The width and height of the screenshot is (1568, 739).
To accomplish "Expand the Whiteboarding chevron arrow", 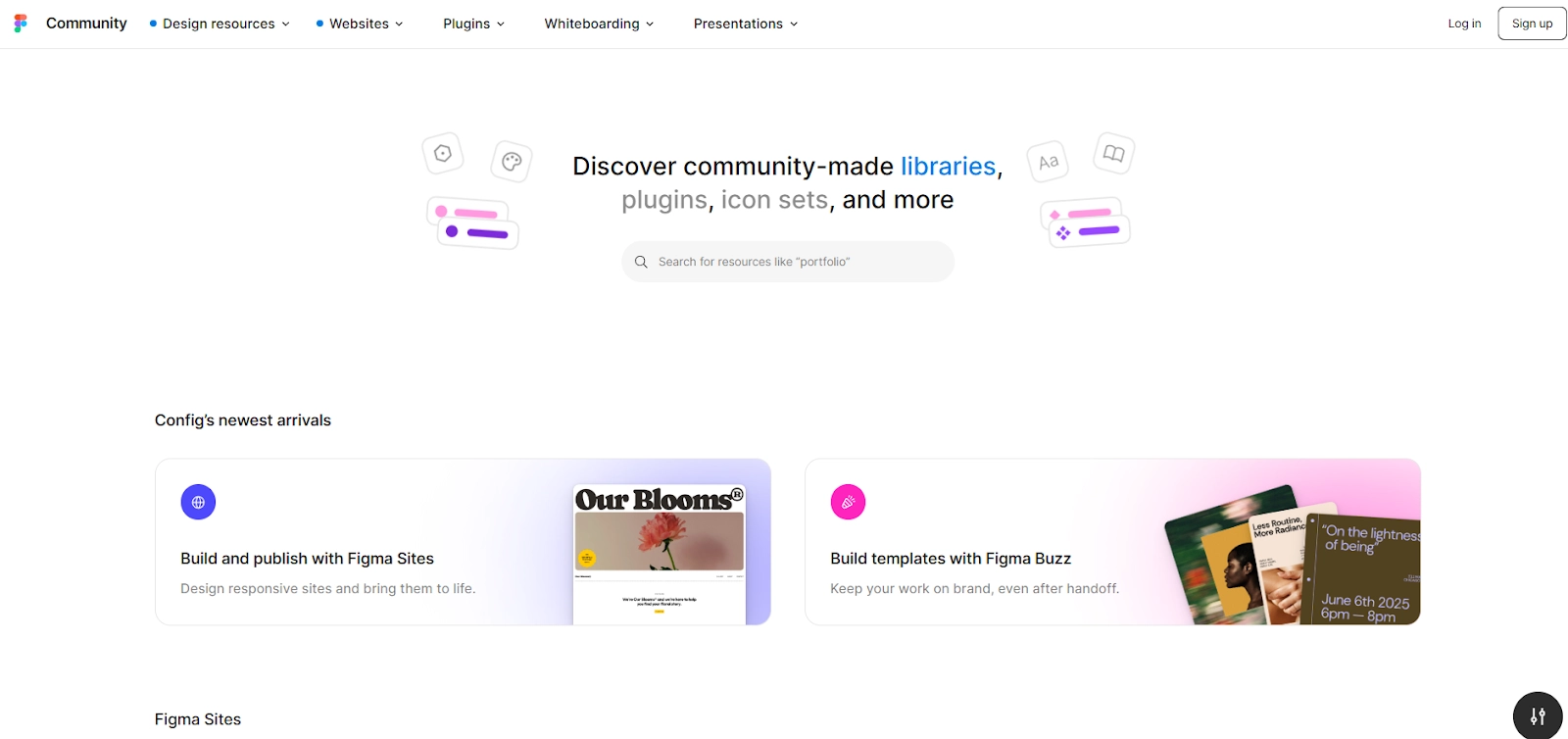I will pos(650,25).
